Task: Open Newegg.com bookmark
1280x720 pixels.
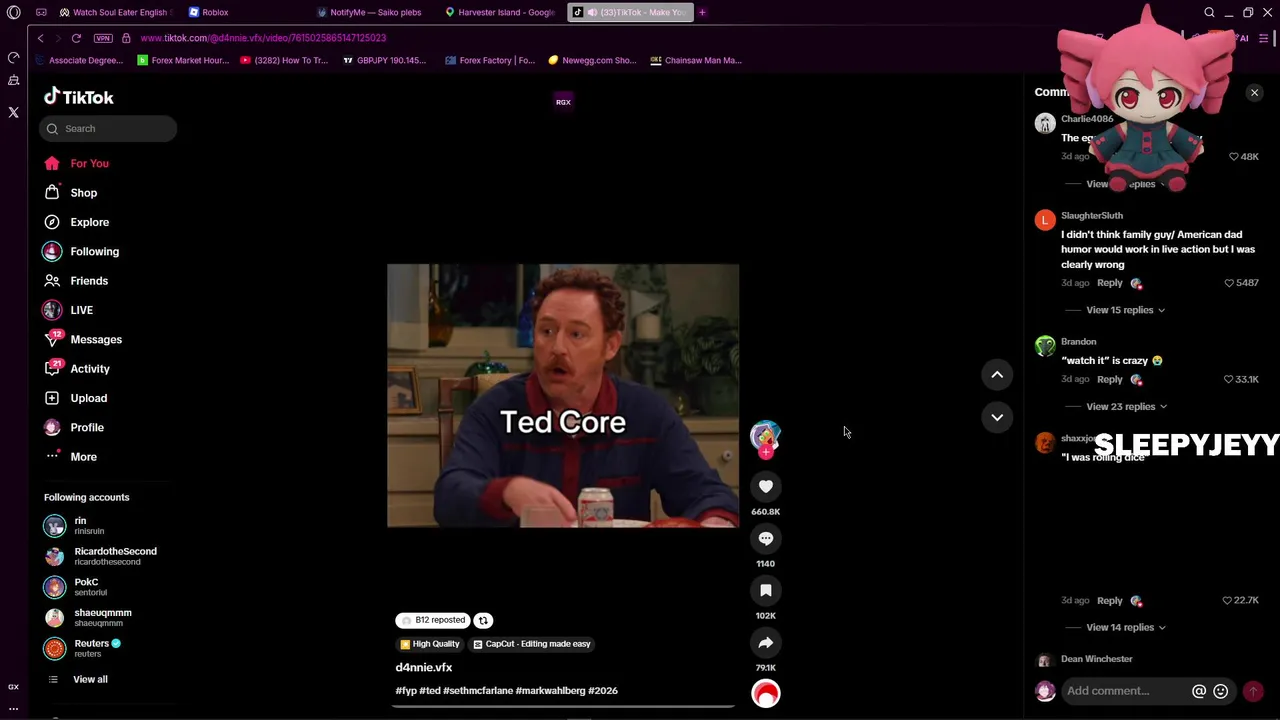Action: [592, 60]
